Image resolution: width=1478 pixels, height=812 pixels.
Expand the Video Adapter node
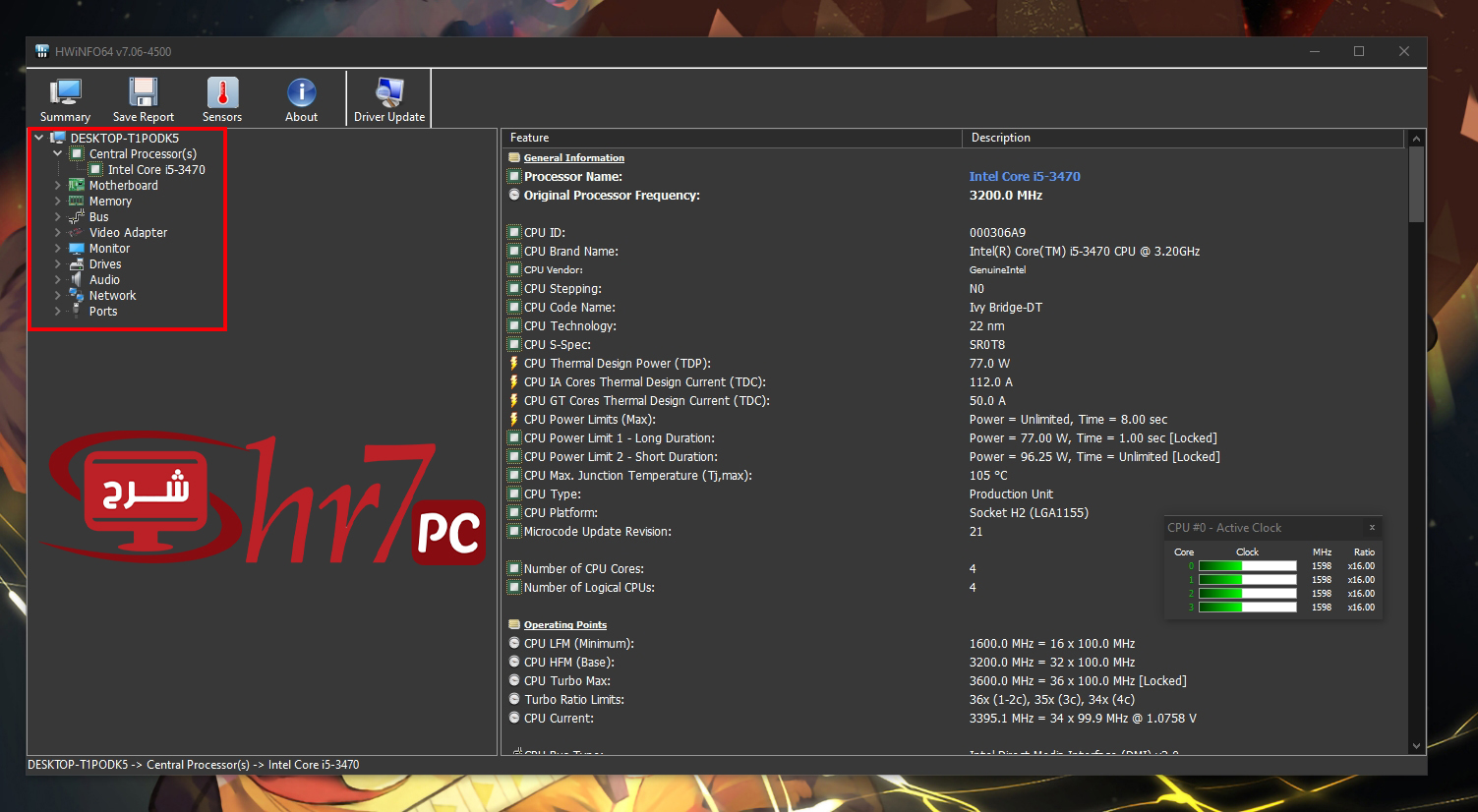57,232
